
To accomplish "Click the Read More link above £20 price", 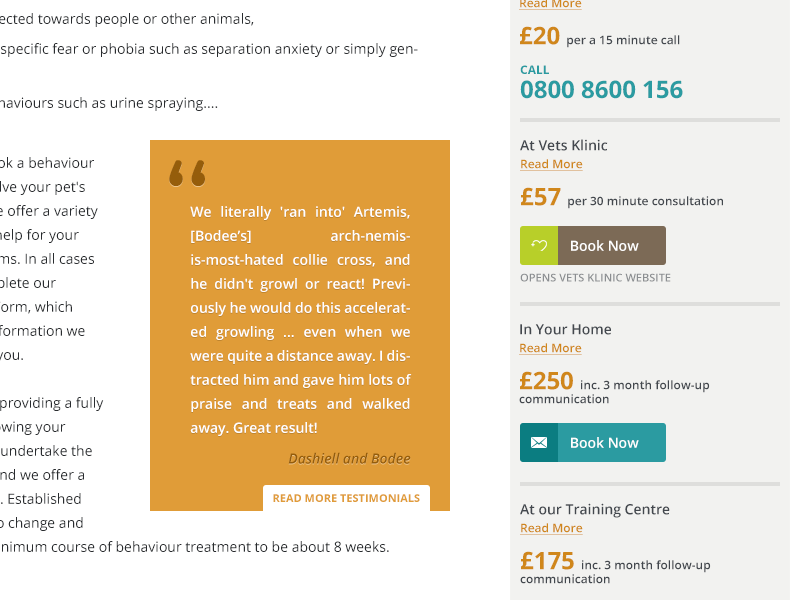I will coord(551,4).
